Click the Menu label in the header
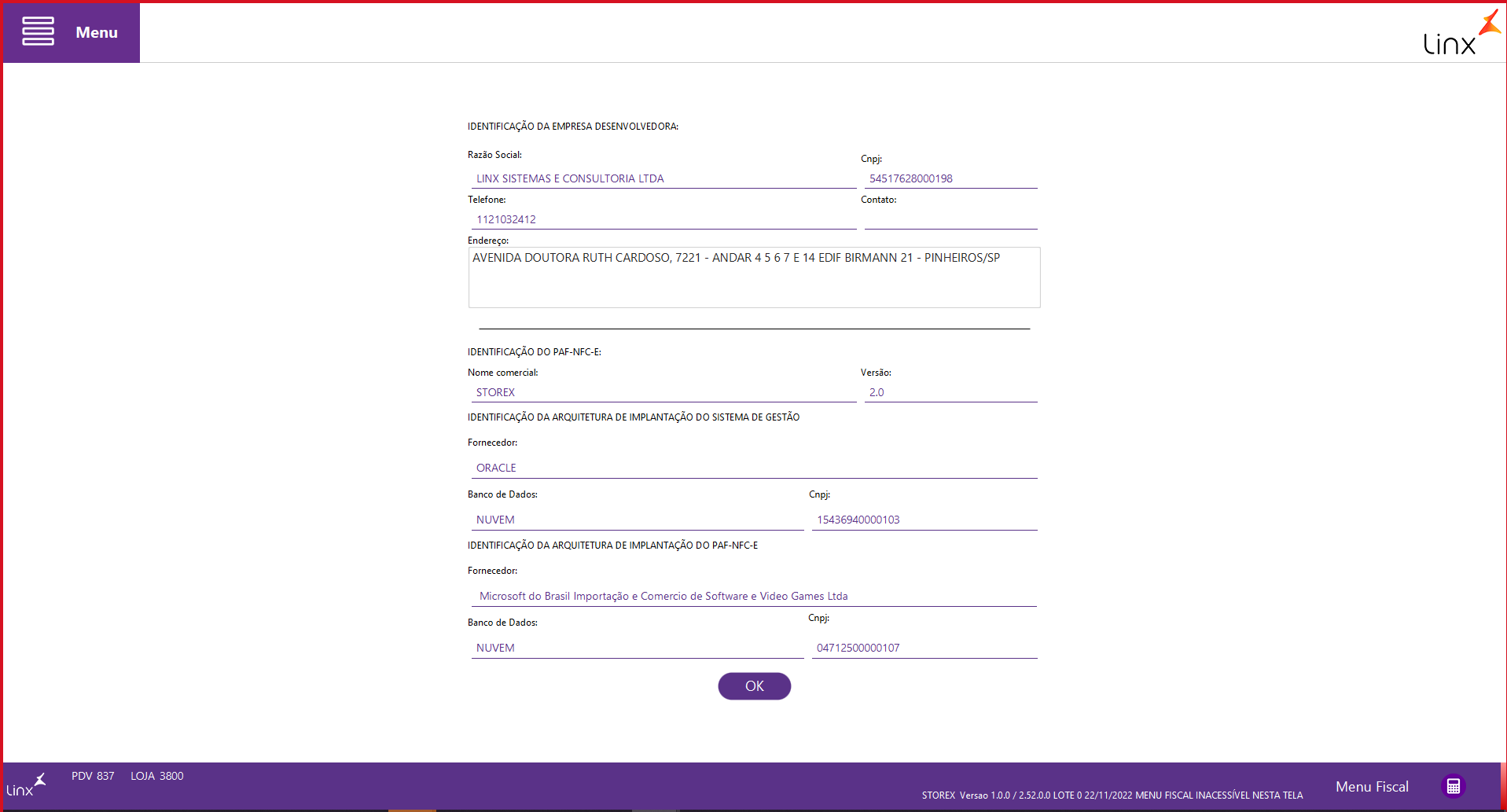 point(97,32)
